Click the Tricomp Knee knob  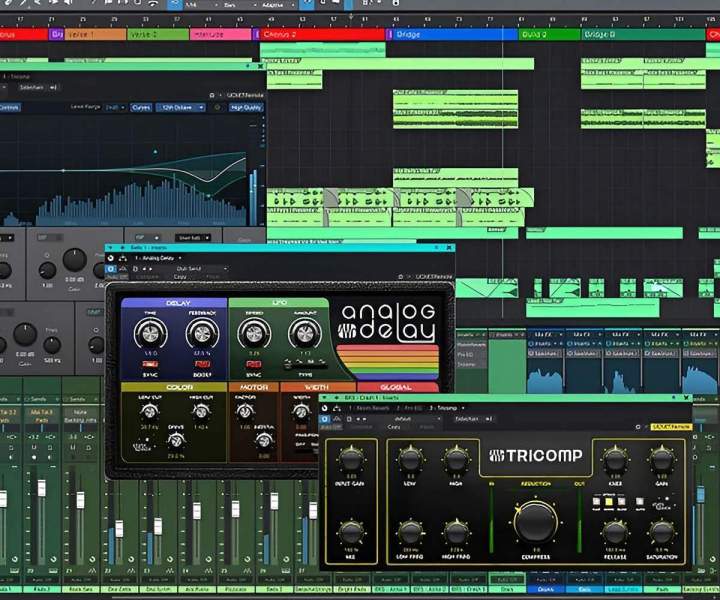click(615, 460)
